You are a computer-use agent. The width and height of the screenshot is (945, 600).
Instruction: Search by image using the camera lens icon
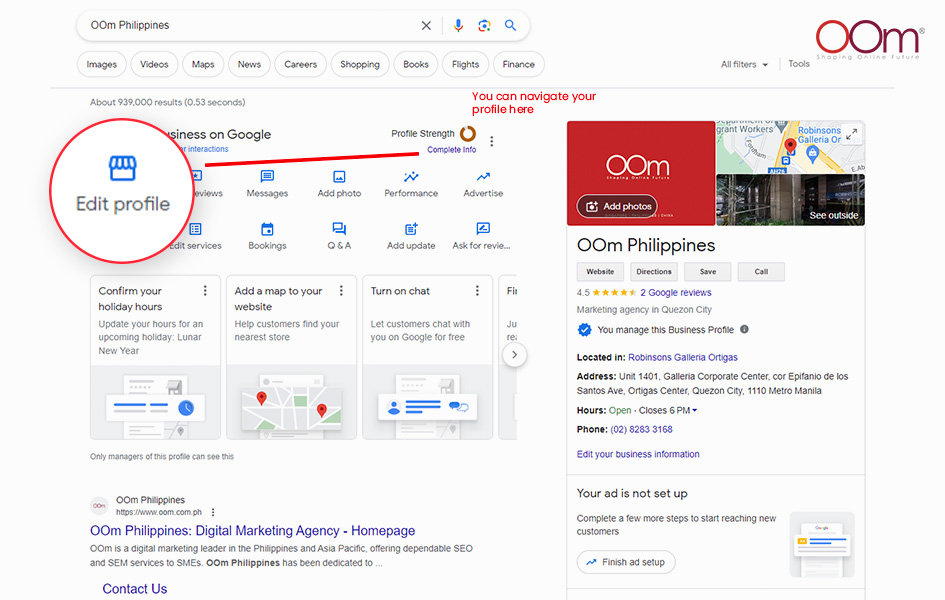(485, 25)
